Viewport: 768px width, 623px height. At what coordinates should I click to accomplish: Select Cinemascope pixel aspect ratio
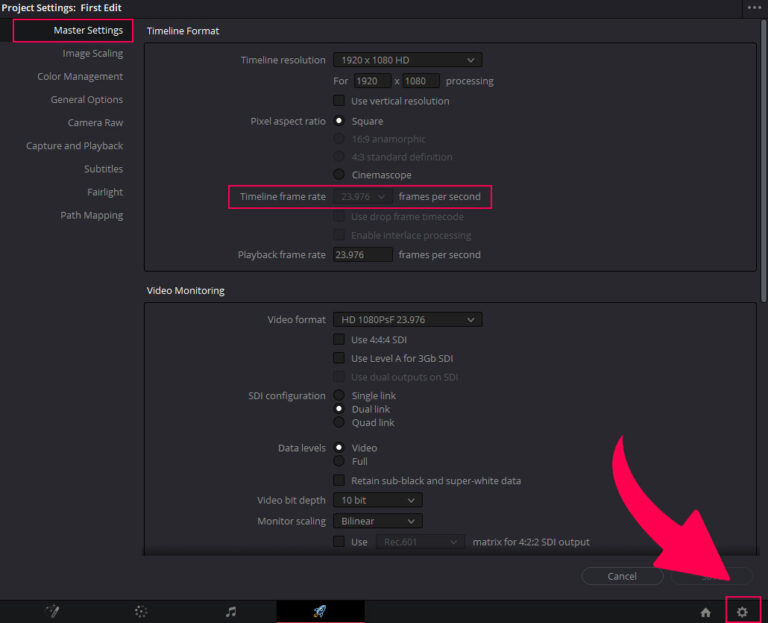tap(339, 174)
